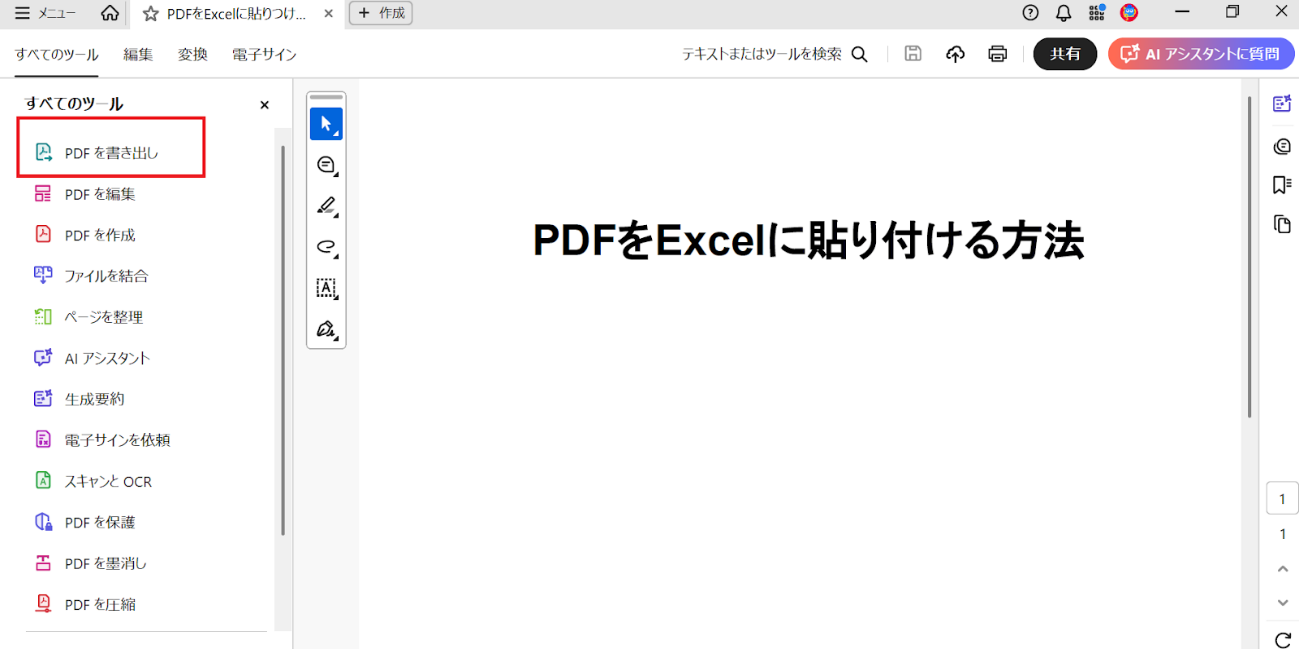
Task: Select the text box tool
Action: click(326, 288)
